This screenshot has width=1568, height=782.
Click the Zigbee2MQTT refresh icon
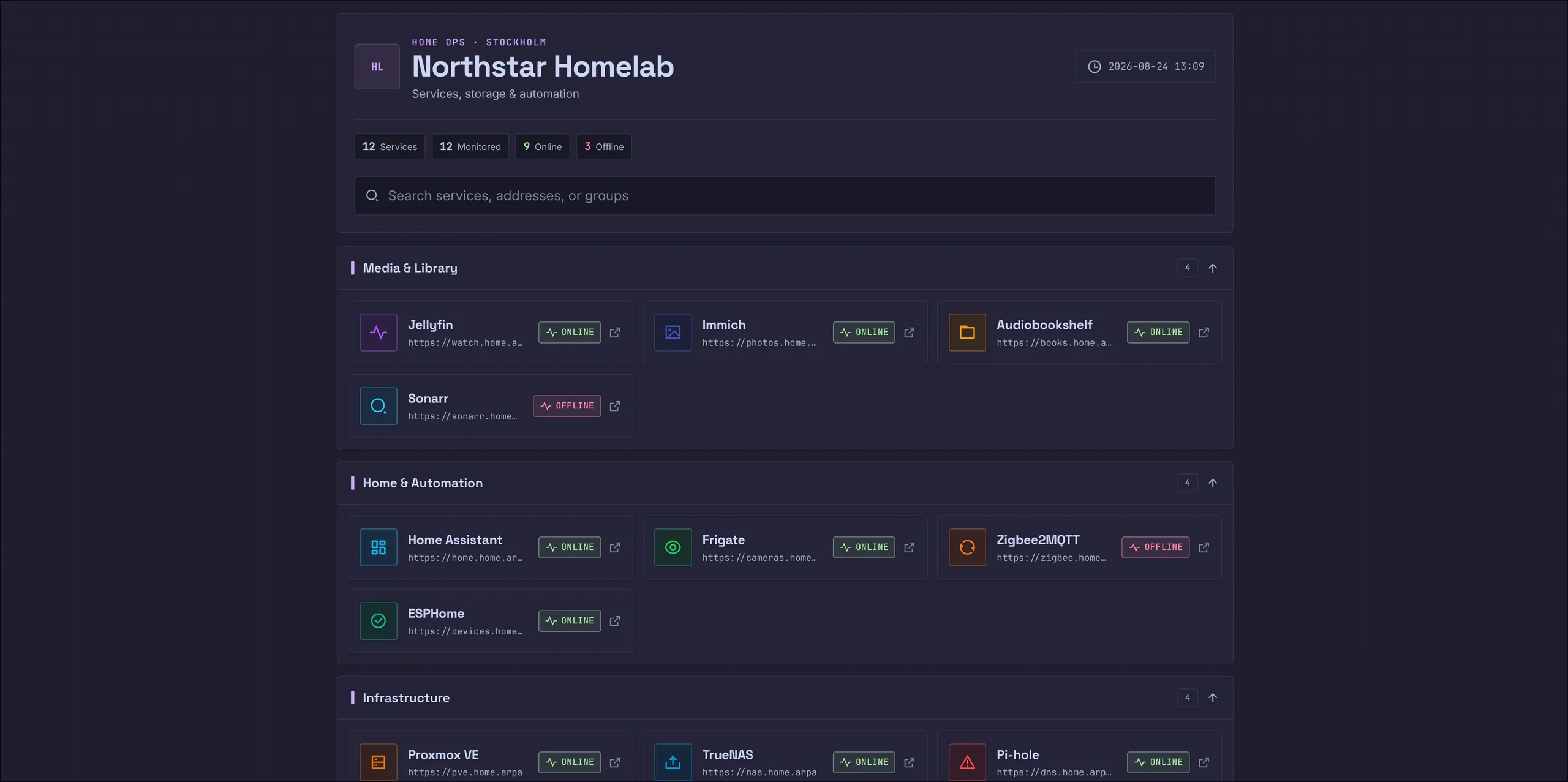tap(967, 547)
